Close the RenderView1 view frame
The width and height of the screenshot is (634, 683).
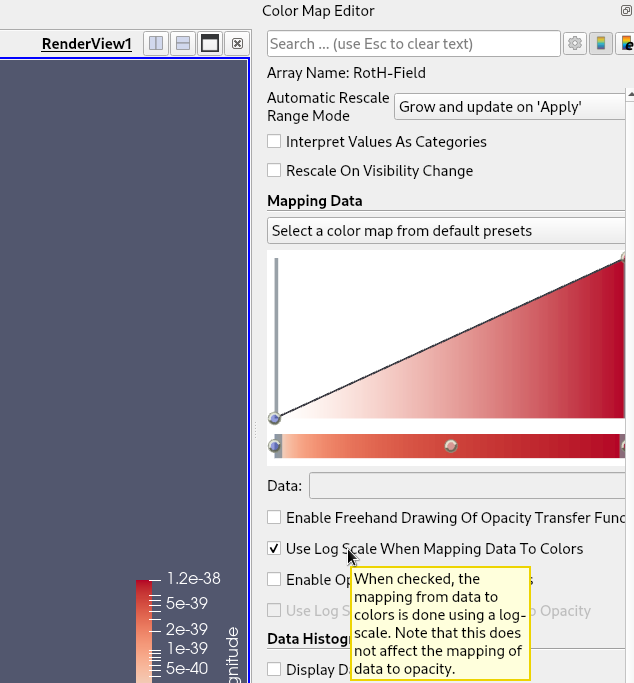tap(237, 44)
